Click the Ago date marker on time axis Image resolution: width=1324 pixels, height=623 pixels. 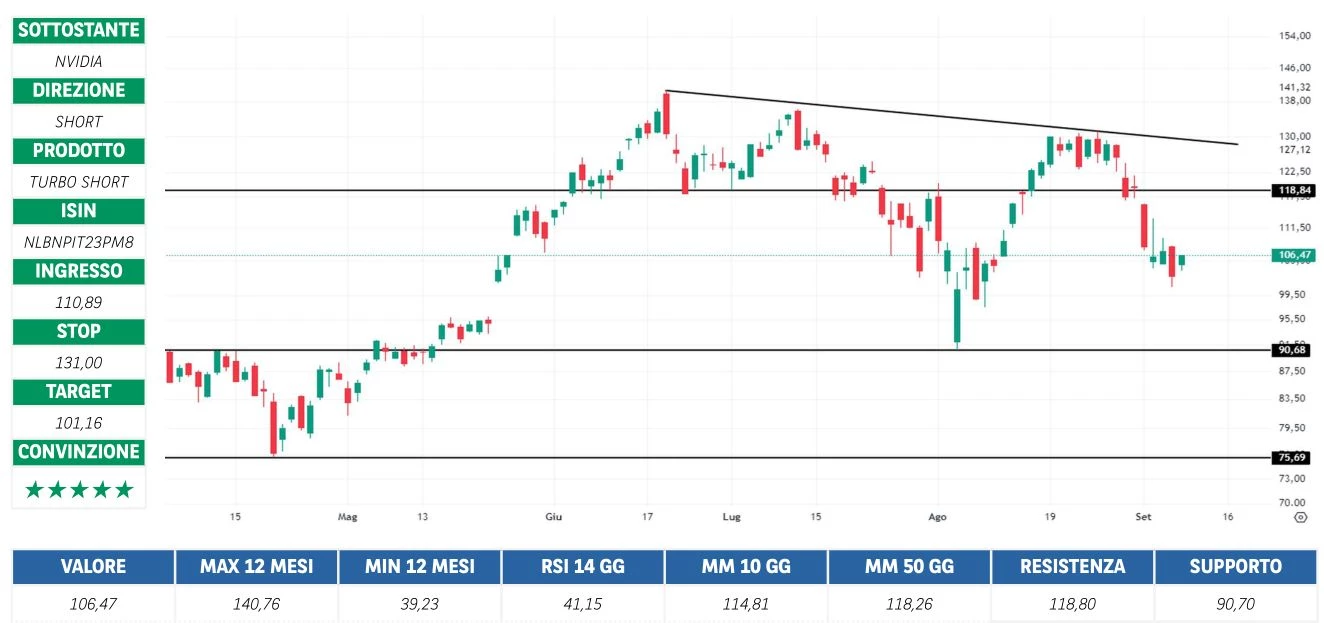point(937,517)
